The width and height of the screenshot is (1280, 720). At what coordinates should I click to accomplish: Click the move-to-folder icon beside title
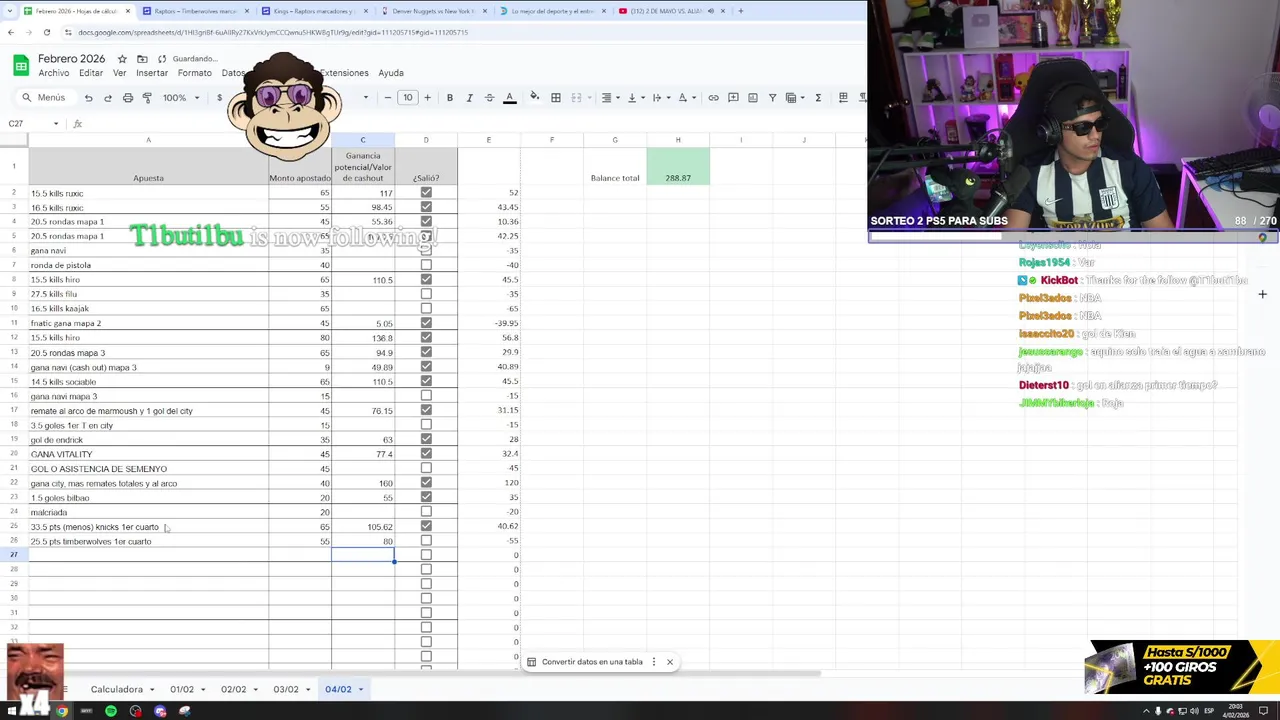[x=142, y=59]
